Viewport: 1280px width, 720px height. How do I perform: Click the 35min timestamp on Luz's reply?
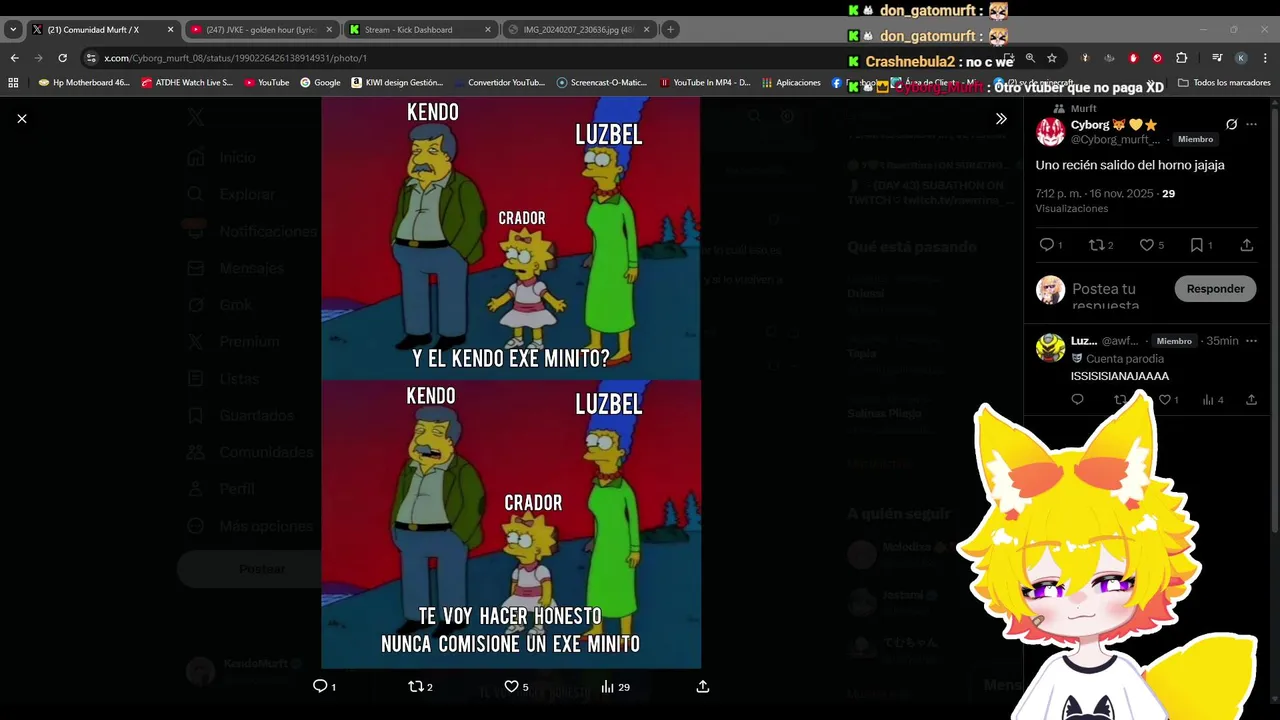click(1222, 341)
